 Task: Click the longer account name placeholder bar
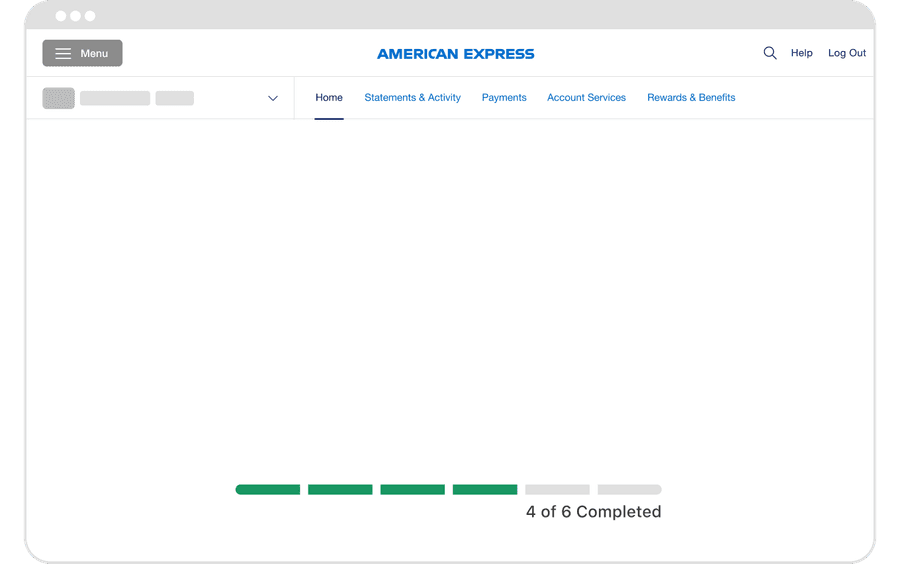115,98
